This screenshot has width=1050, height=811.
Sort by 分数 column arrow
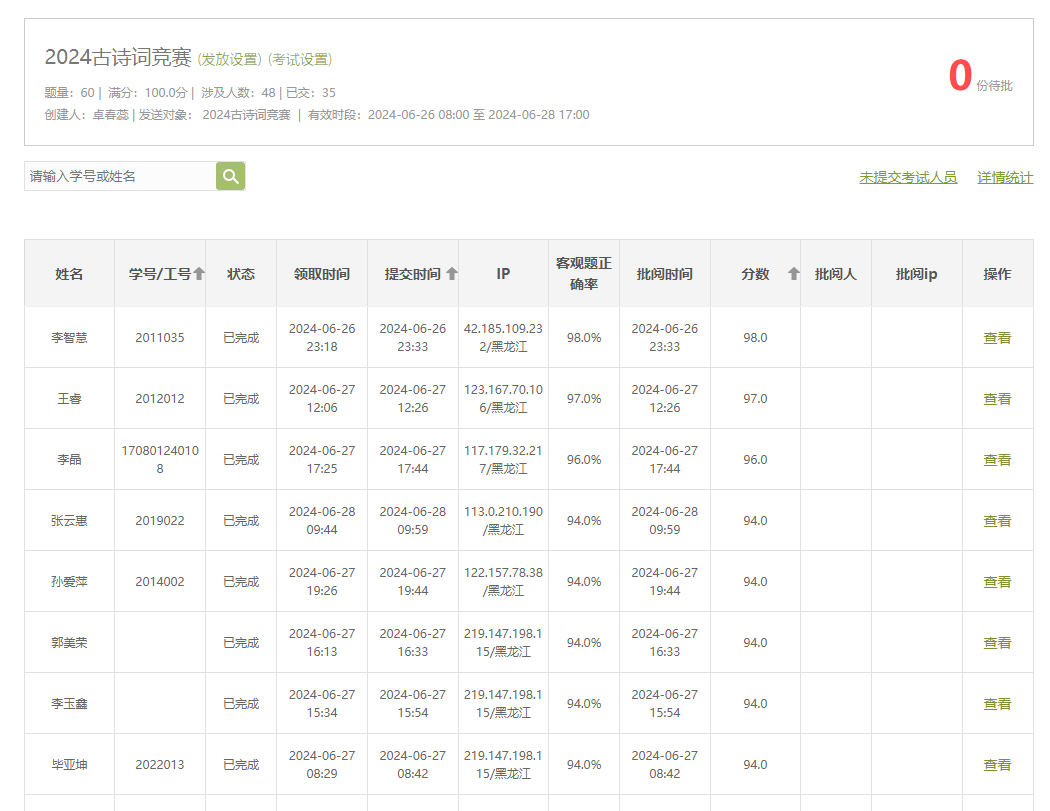(794, 274)
